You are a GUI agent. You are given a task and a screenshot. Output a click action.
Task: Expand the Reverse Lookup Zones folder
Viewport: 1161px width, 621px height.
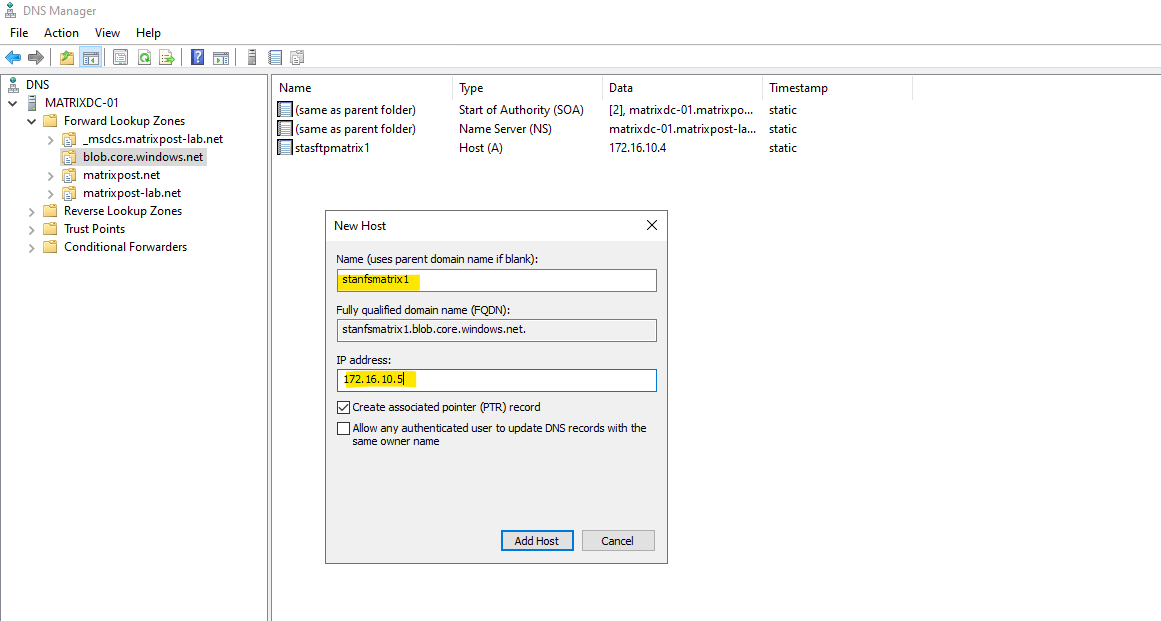[31, 212]
